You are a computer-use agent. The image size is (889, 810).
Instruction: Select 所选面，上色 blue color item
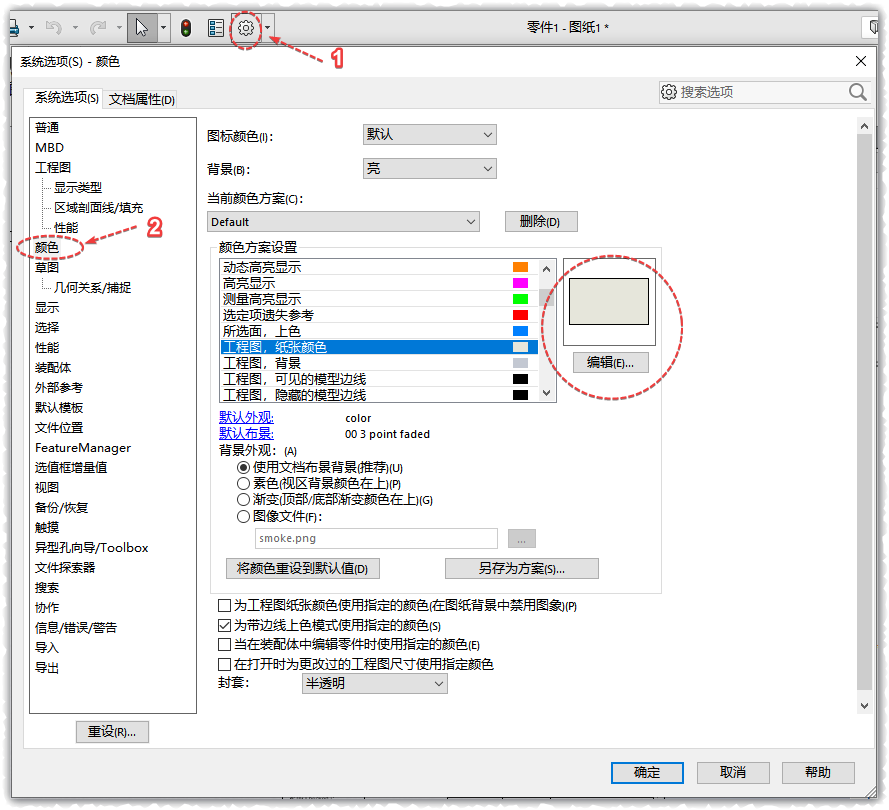click(379, 331)
